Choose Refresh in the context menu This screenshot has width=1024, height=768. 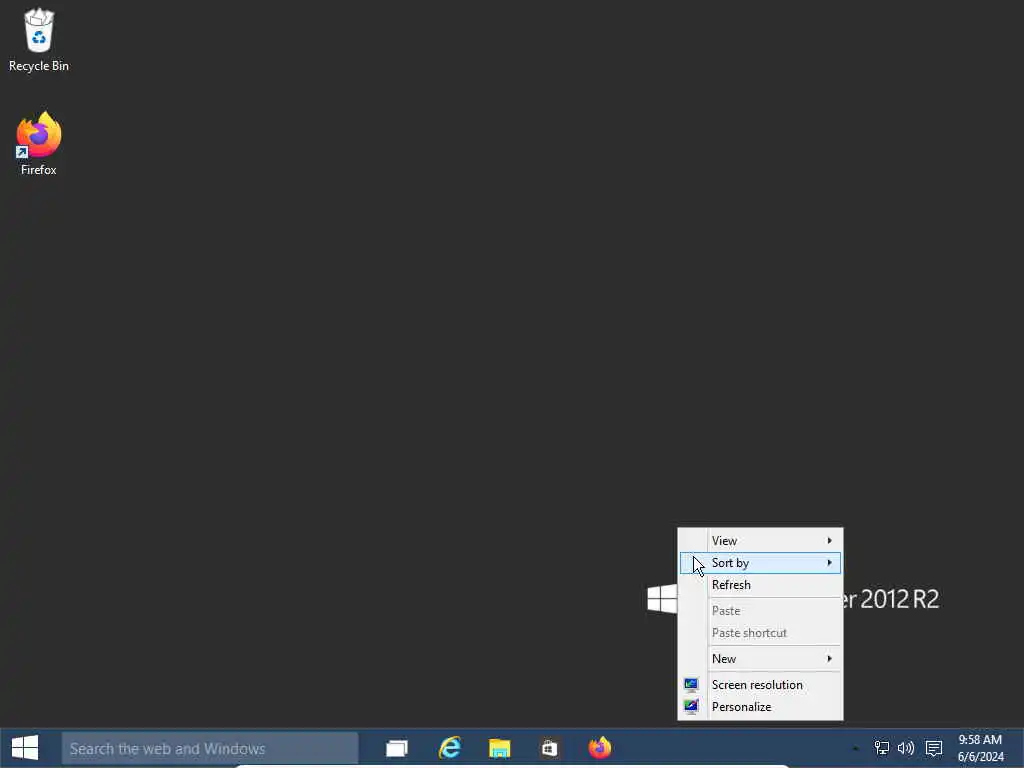click(760, 585)
